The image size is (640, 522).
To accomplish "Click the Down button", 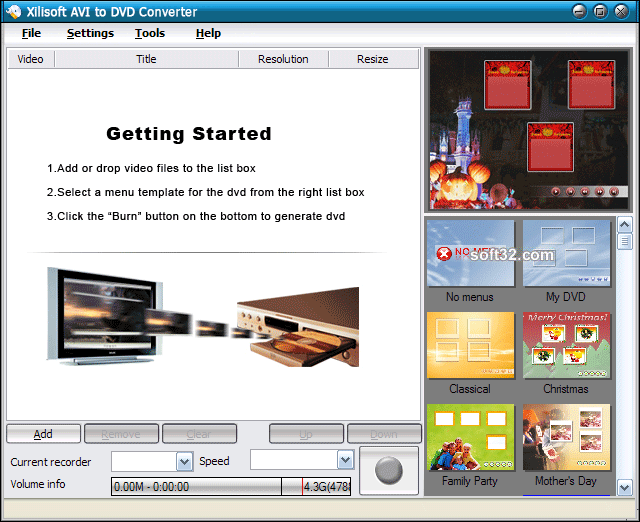I will [x=384, y=433].
